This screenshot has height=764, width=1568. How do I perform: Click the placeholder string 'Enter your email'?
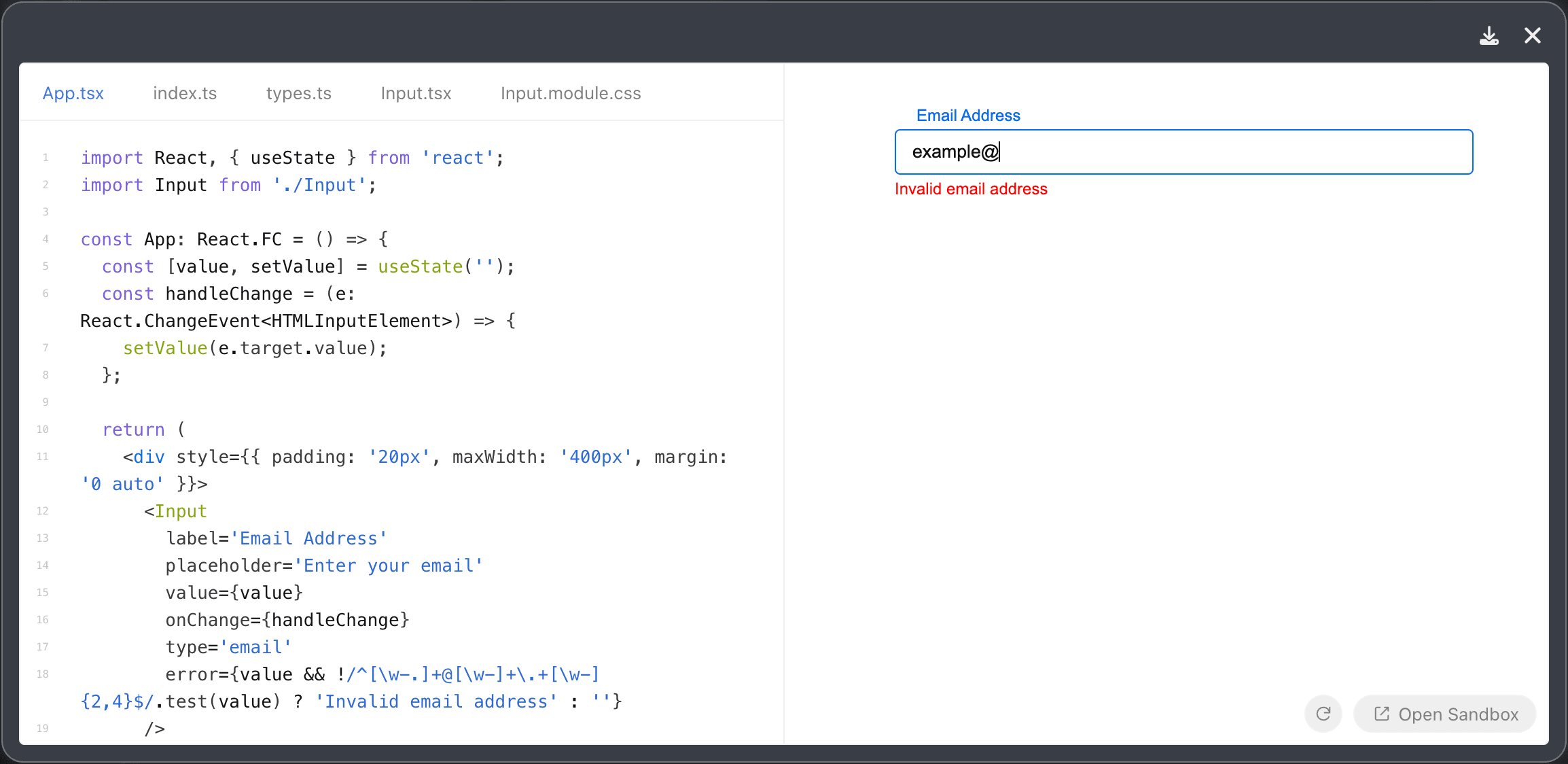click(x=388, y=565)
